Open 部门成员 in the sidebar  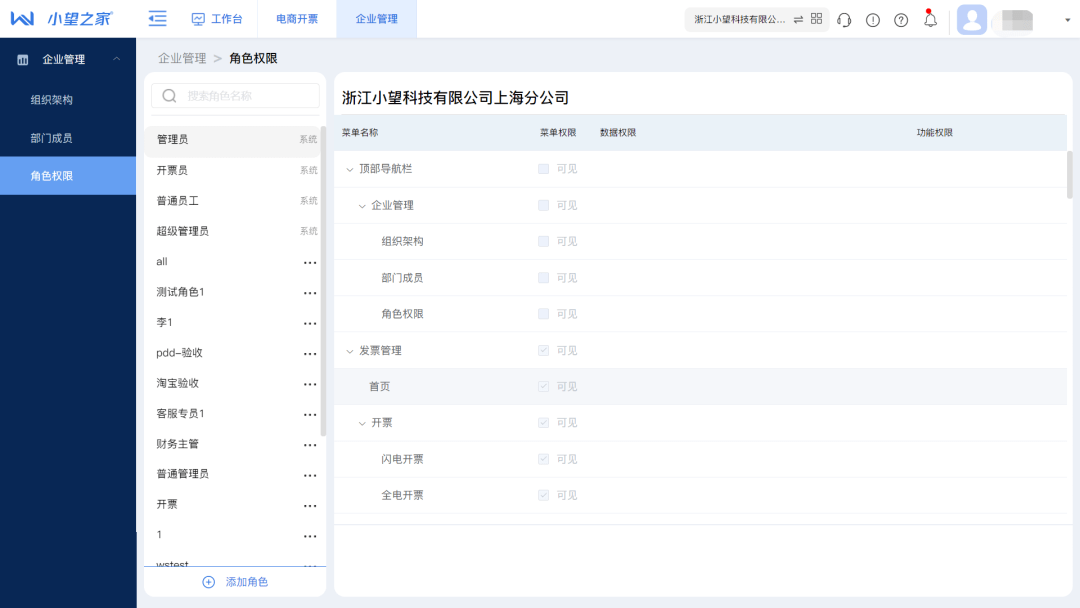pyautogui.click(x=51, y=138)
